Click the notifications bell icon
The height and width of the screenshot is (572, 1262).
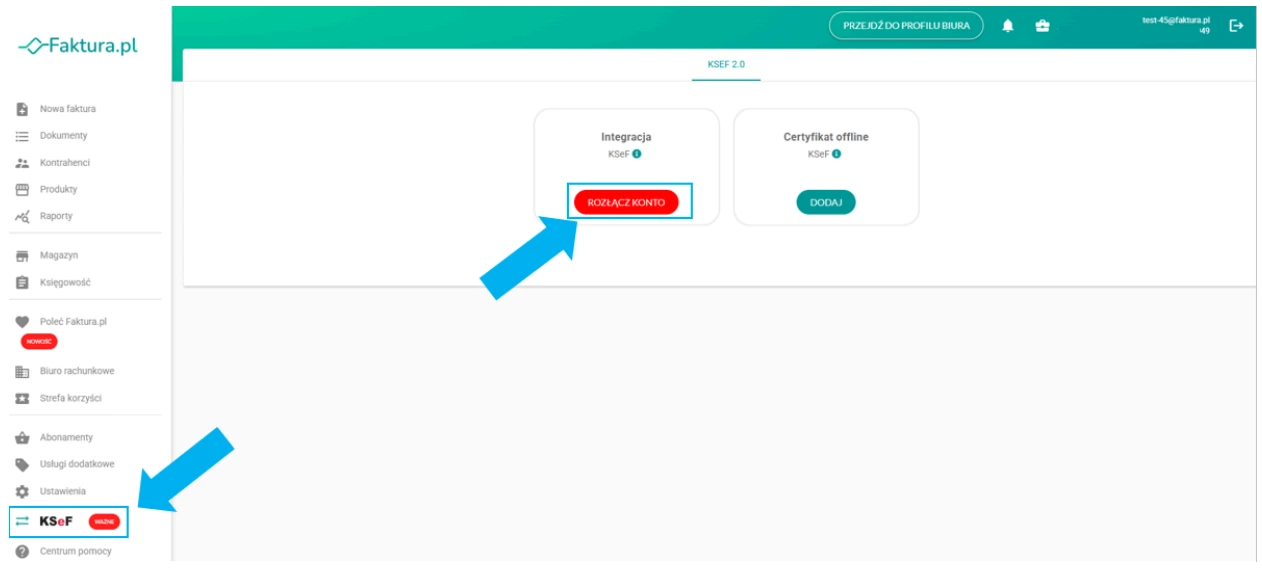pyautogui.click(x=1008, y=26)
